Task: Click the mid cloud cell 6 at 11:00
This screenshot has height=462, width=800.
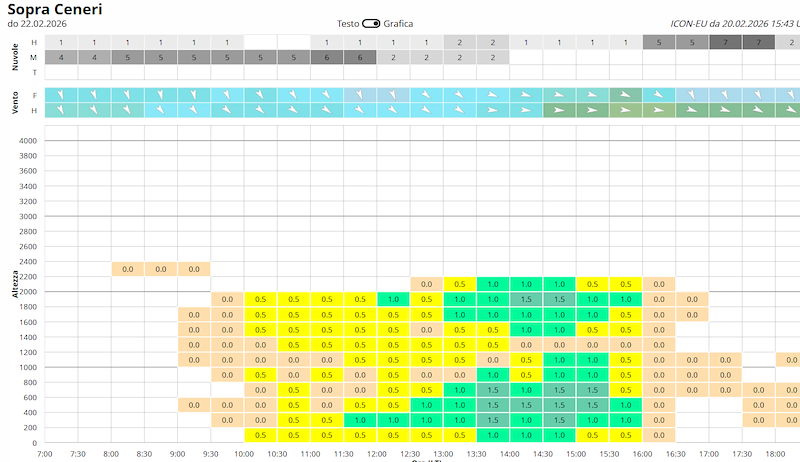Action: click(x=327, y=58)
